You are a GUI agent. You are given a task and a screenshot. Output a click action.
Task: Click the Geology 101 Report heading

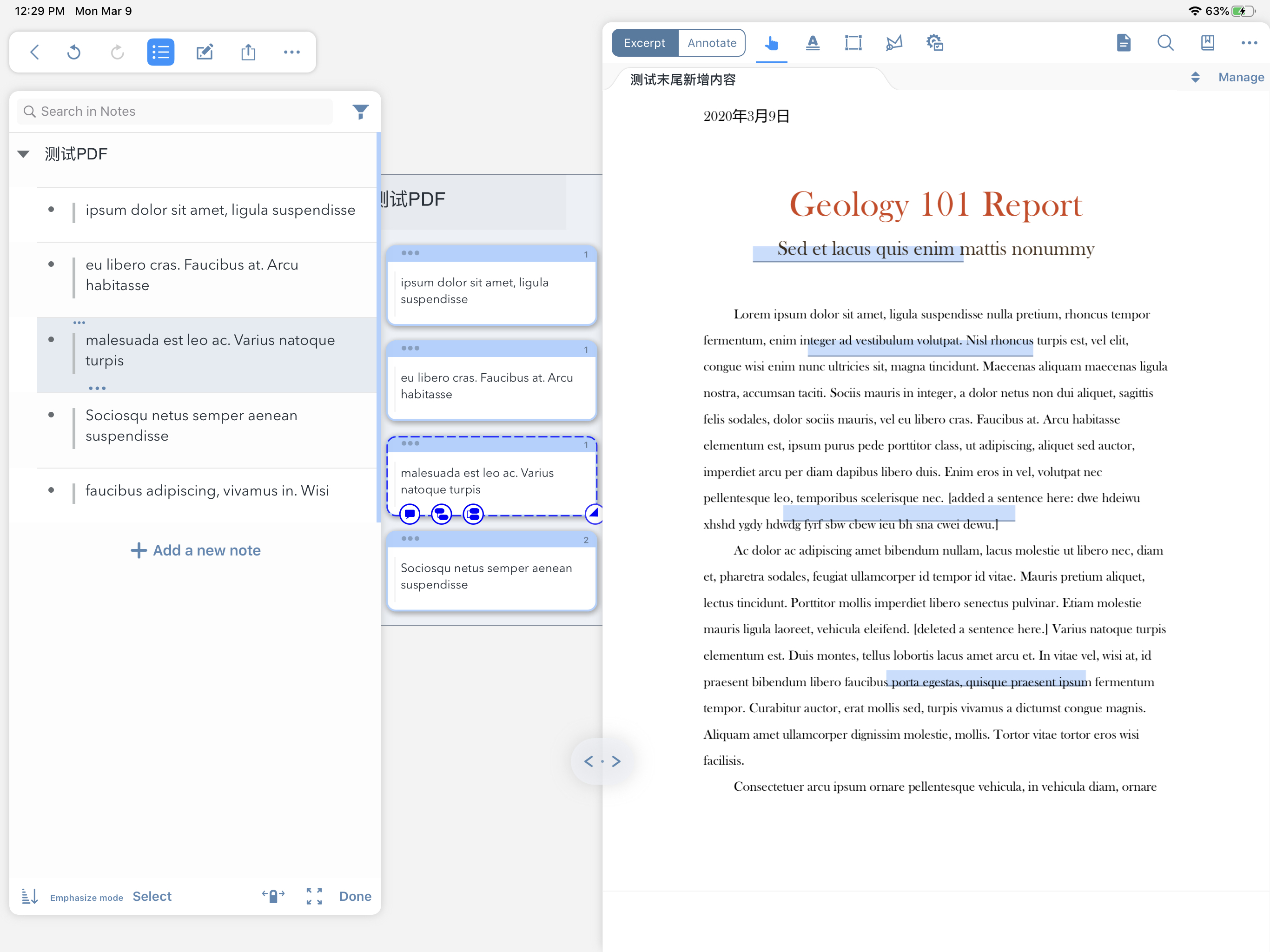936,205
